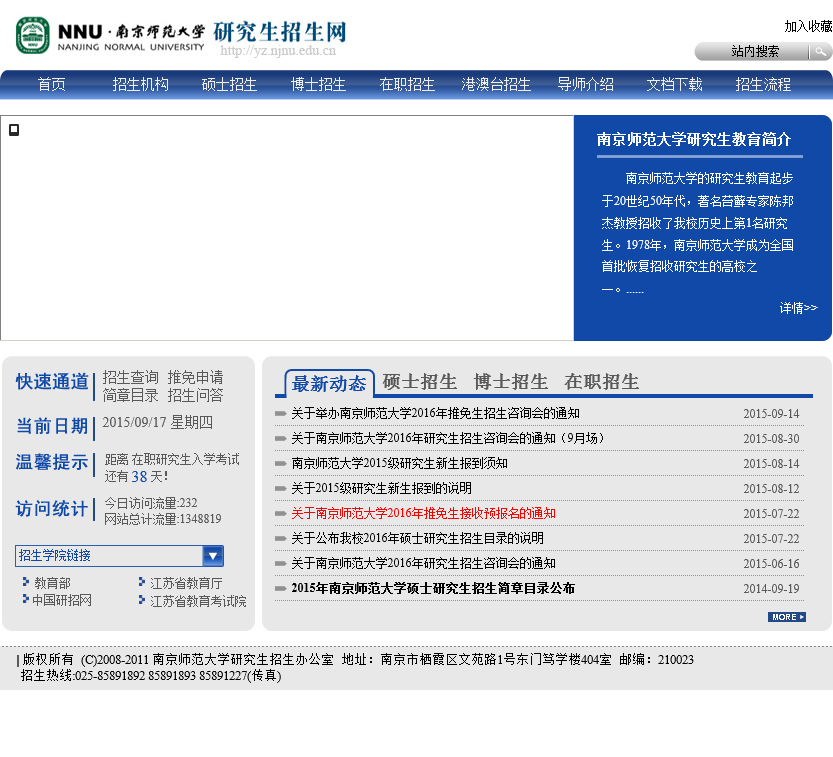The width and height of the screenshot is (833, 757).
Task: Click the 南京师范大学研究生教育简介 heading
Action: coord(694,139)
